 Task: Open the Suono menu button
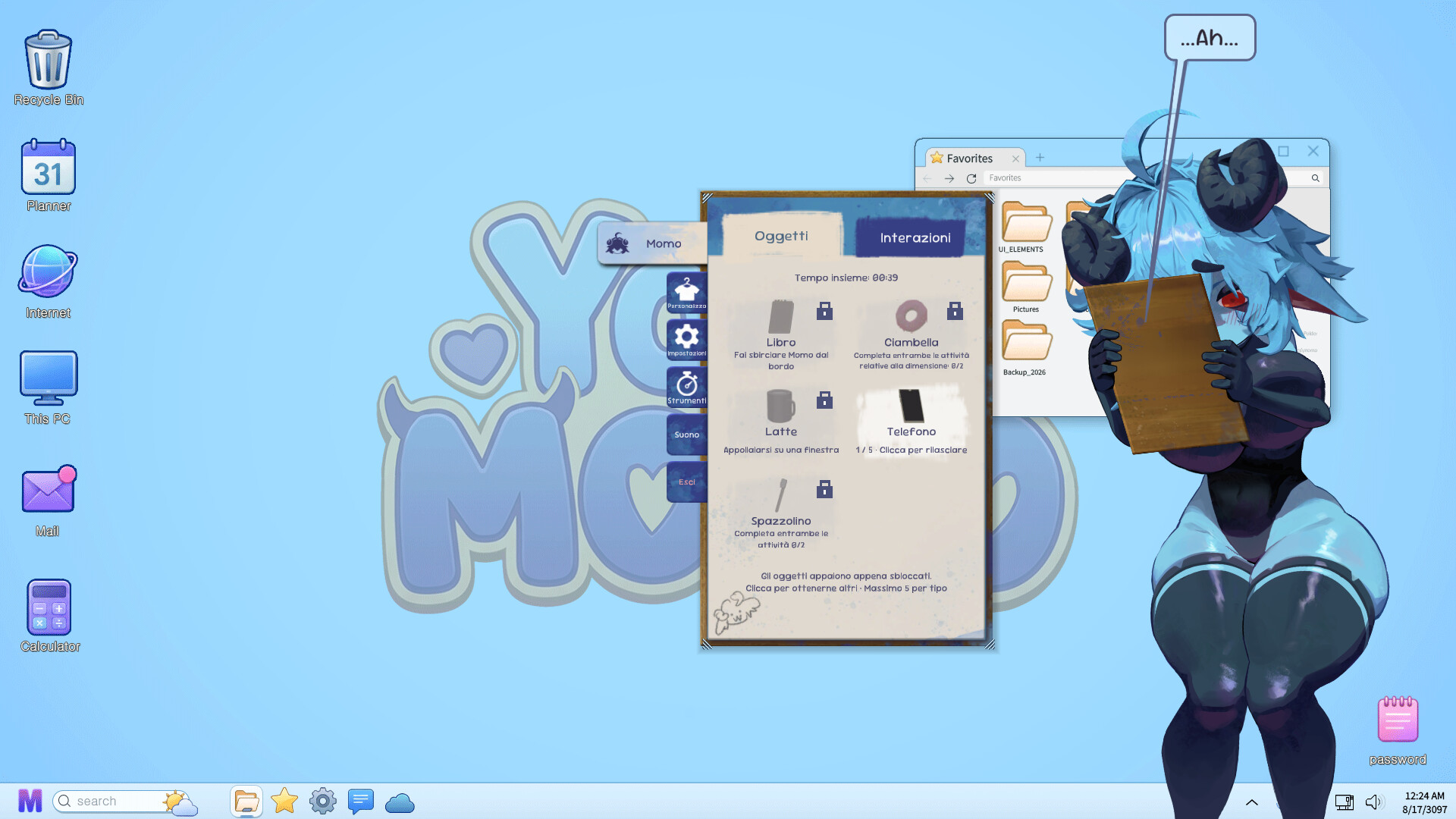pyautogui.click(x=686, y=435)
